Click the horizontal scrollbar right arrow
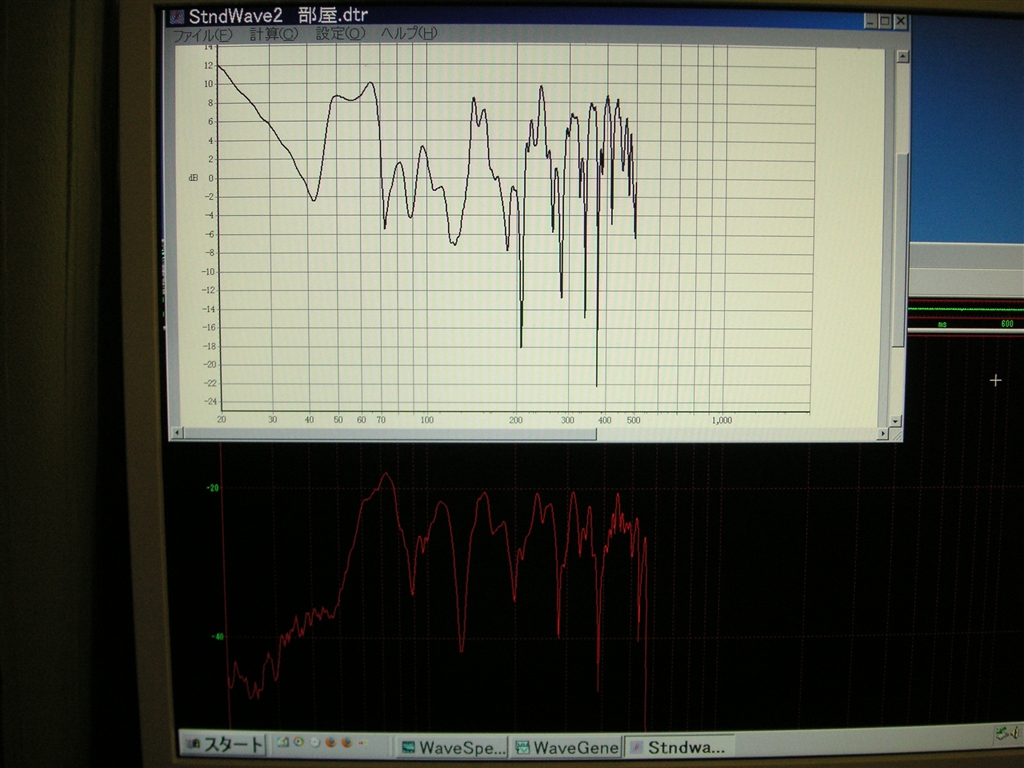The height and width of the screenshot is (768, 1024). (883, 434)
